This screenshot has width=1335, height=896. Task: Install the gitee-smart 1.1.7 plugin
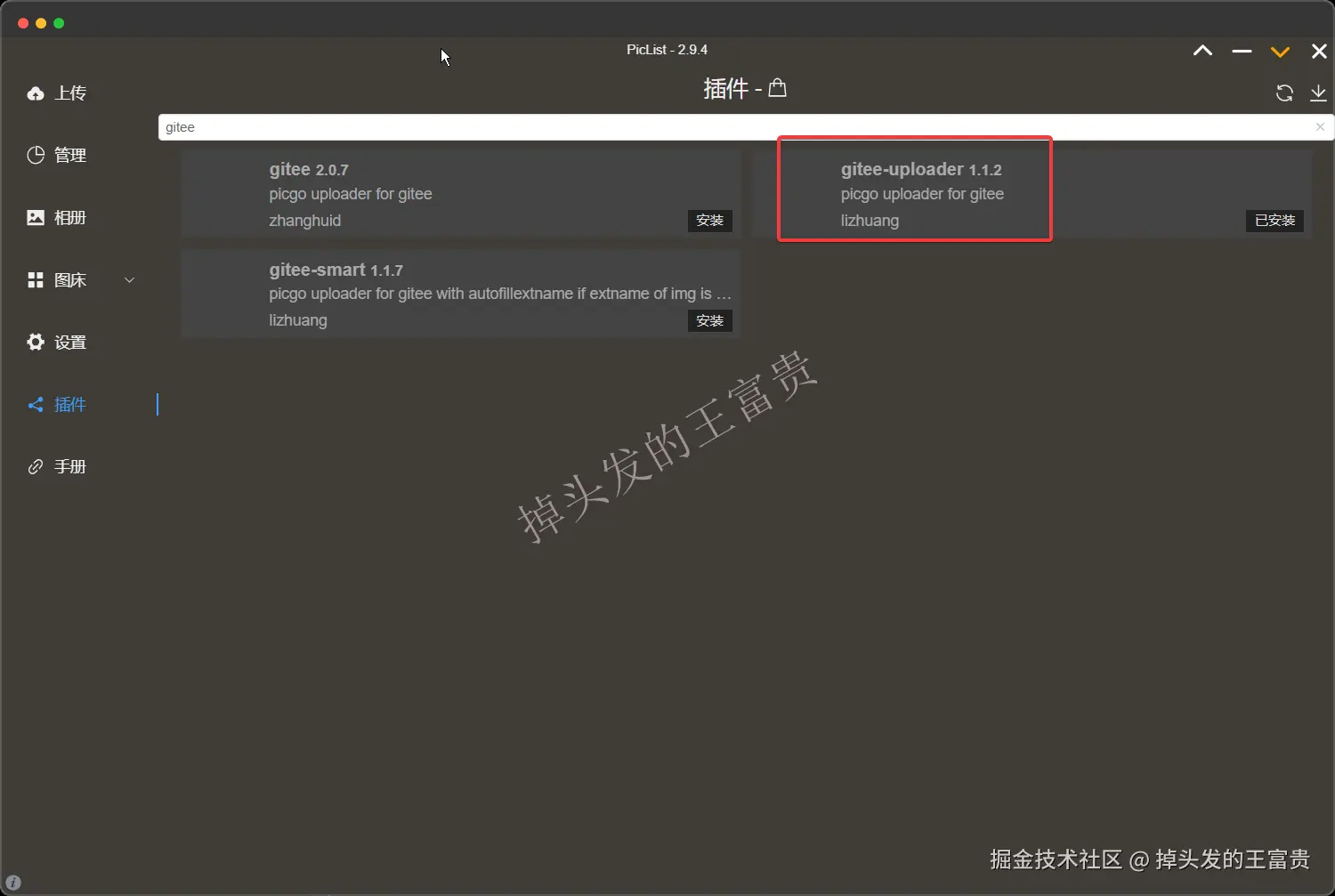pyautogui.click(x=709, y=320)
